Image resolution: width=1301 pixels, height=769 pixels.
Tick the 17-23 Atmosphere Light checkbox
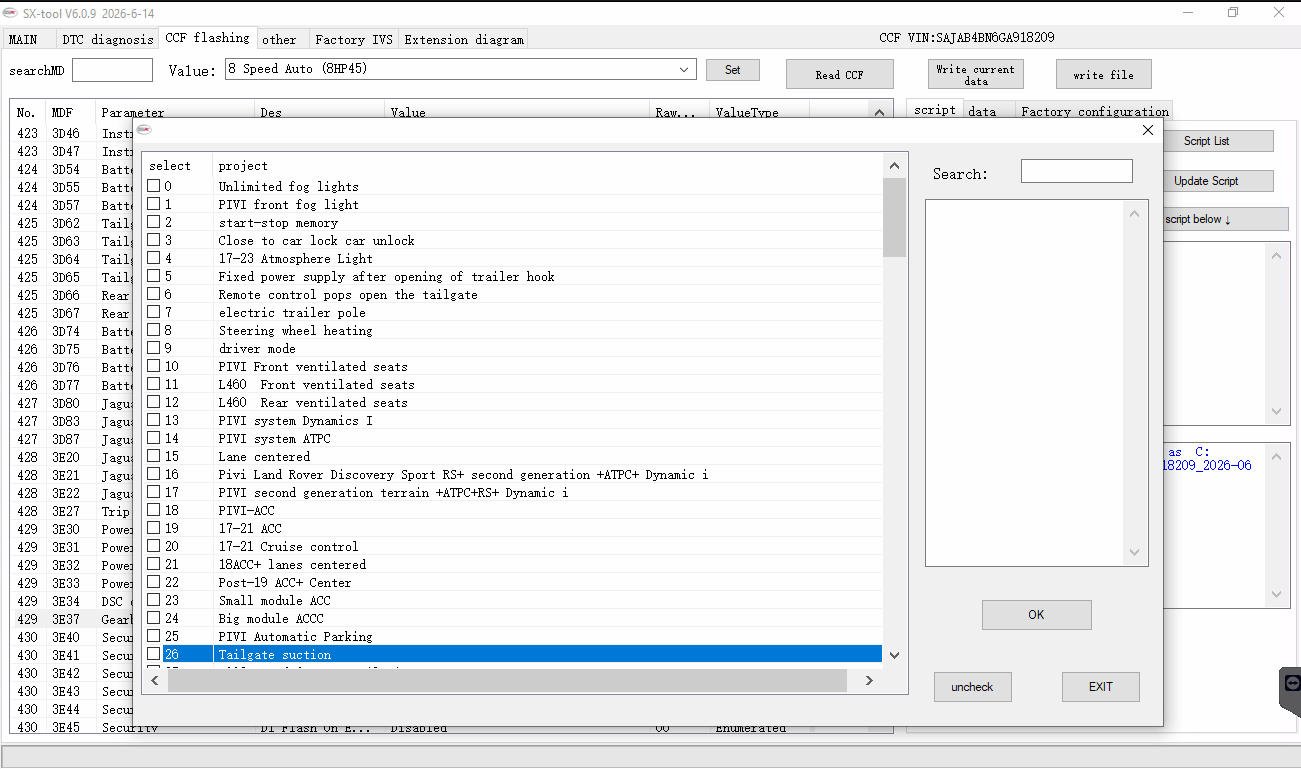coord(154,258)
